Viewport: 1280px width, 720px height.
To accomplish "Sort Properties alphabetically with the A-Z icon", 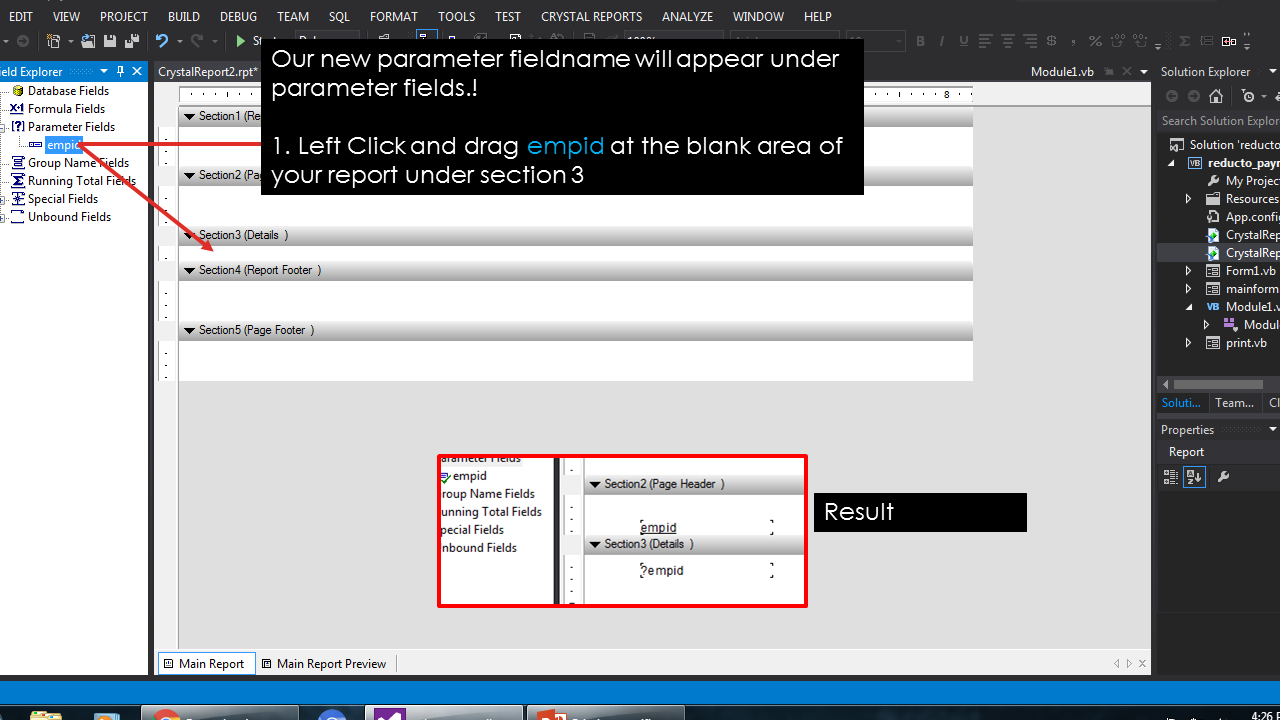I will click(1194, 477).
